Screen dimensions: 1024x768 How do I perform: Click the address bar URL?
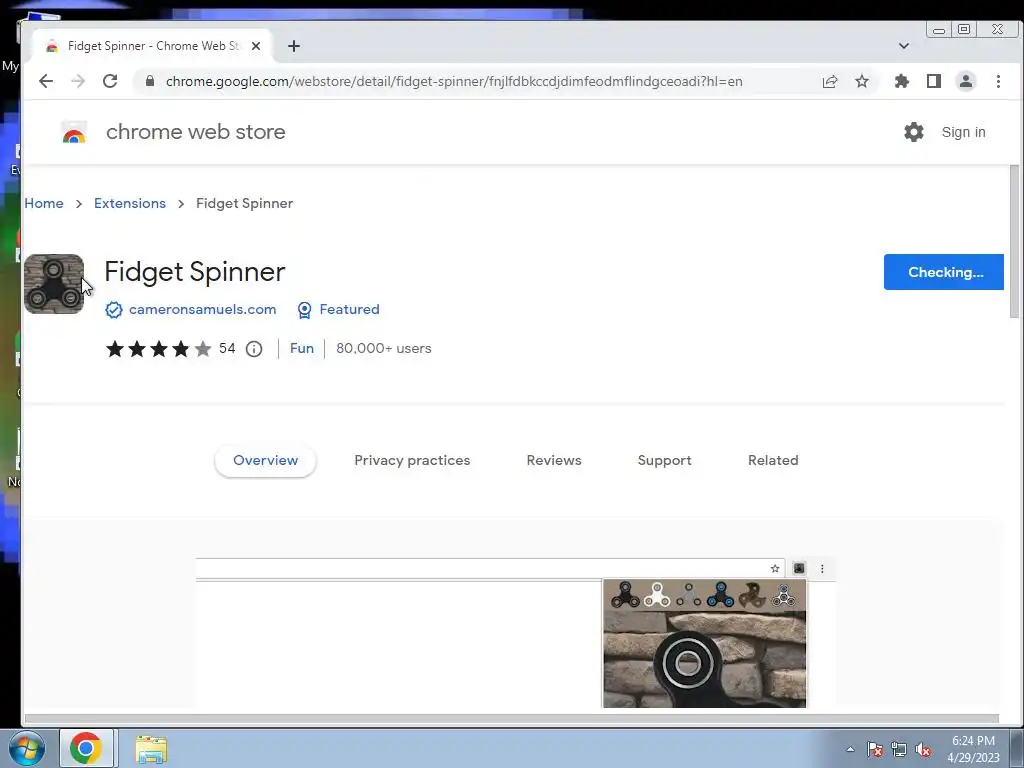(x=454, y=81)
